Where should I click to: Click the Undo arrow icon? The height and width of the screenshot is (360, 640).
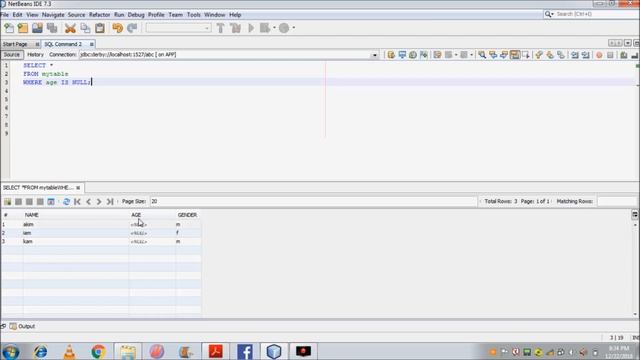(118, 28)
